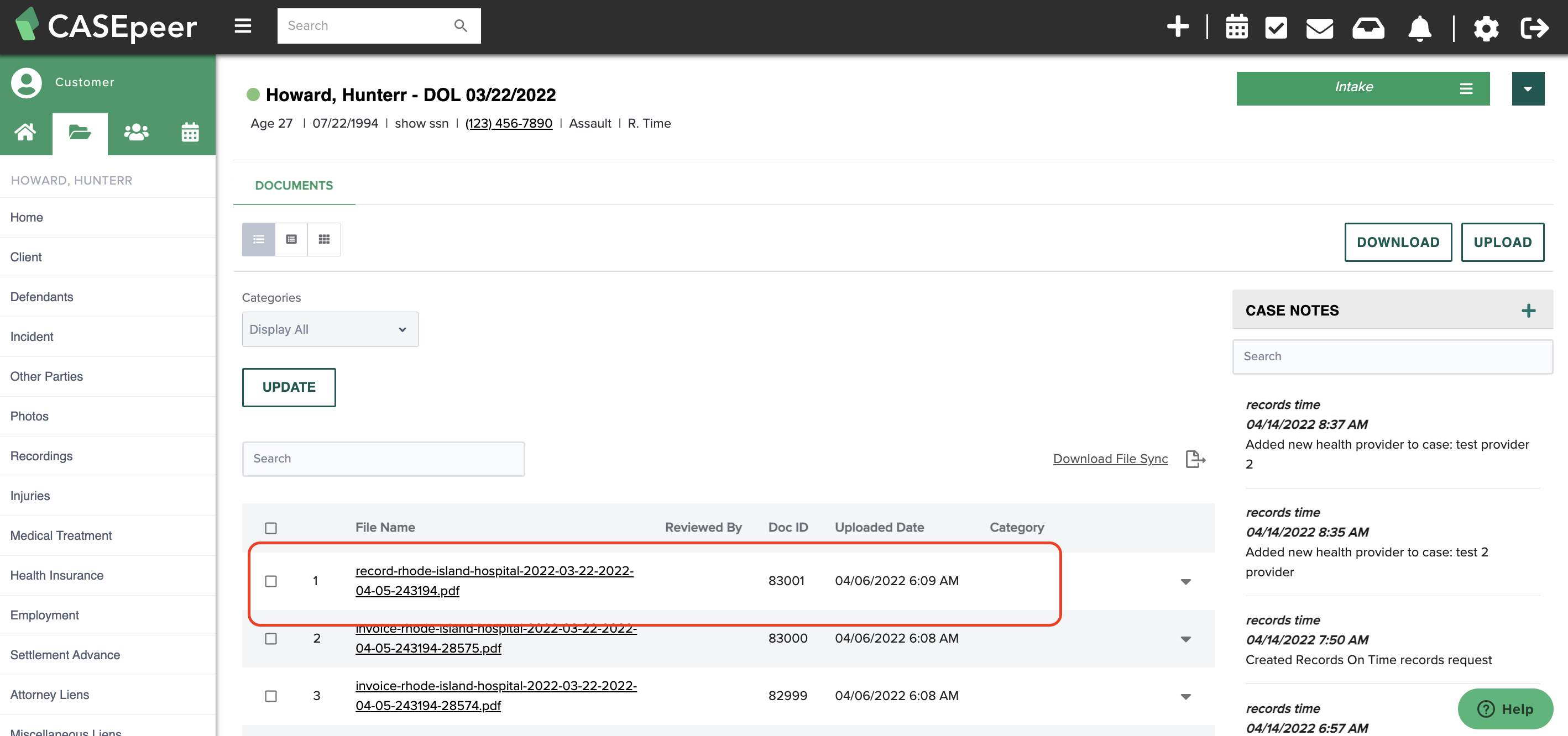Check the box for record-rhode-island-hospital file
This screenshot has height=736, width=1568.
(271, 581)
